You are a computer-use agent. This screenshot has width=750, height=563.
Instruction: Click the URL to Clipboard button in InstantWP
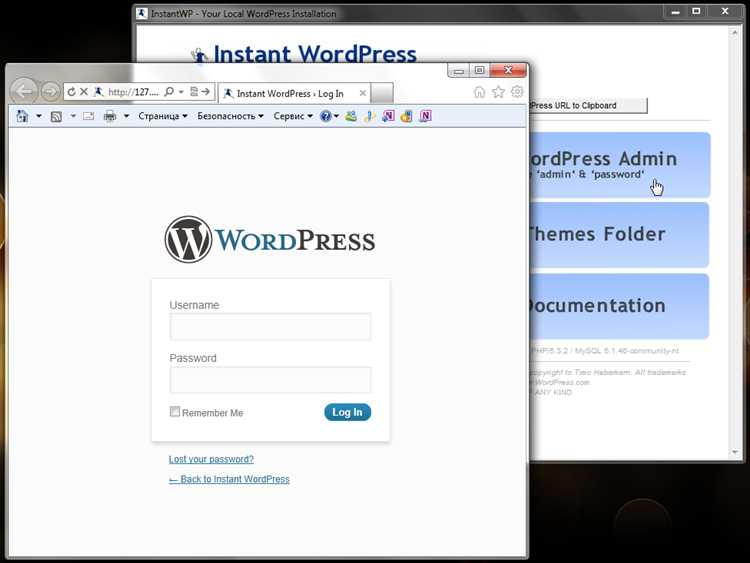click(x=588, y=105)
